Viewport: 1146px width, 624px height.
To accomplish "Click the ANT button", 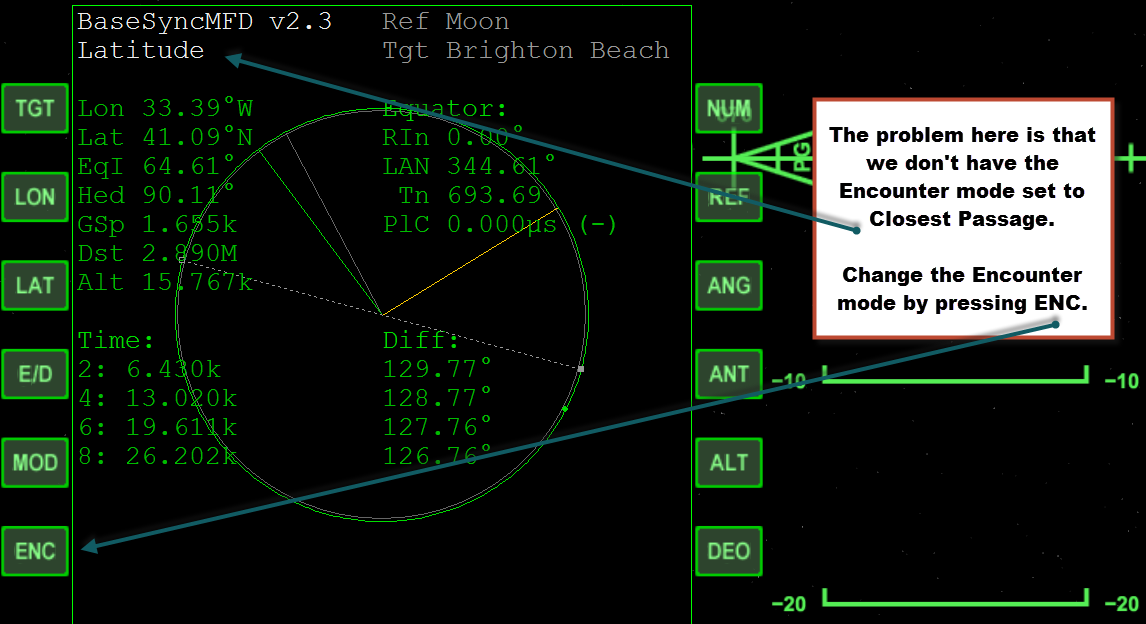I will click(x=729, y=374).
